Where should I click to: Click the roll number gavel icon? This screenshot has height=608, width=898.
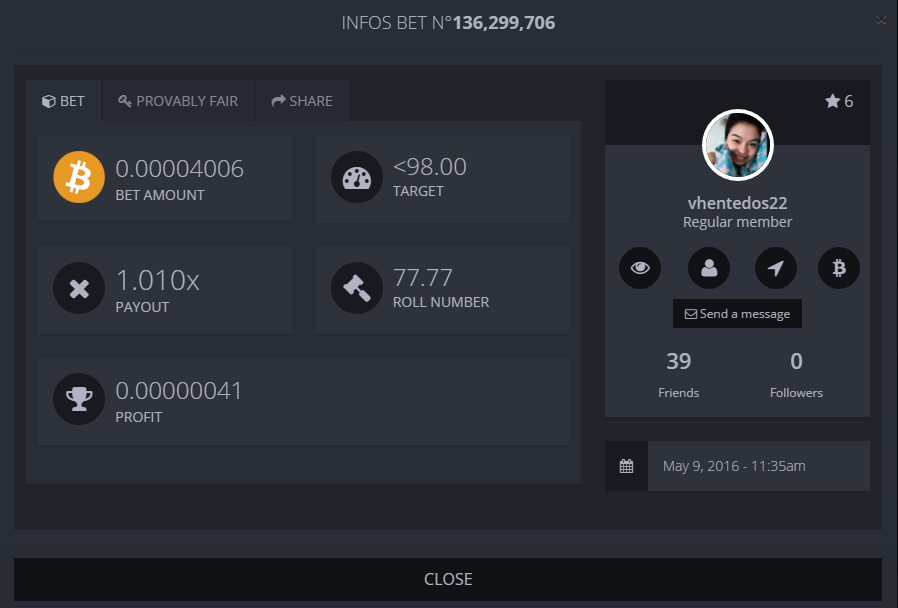point(357,288)
